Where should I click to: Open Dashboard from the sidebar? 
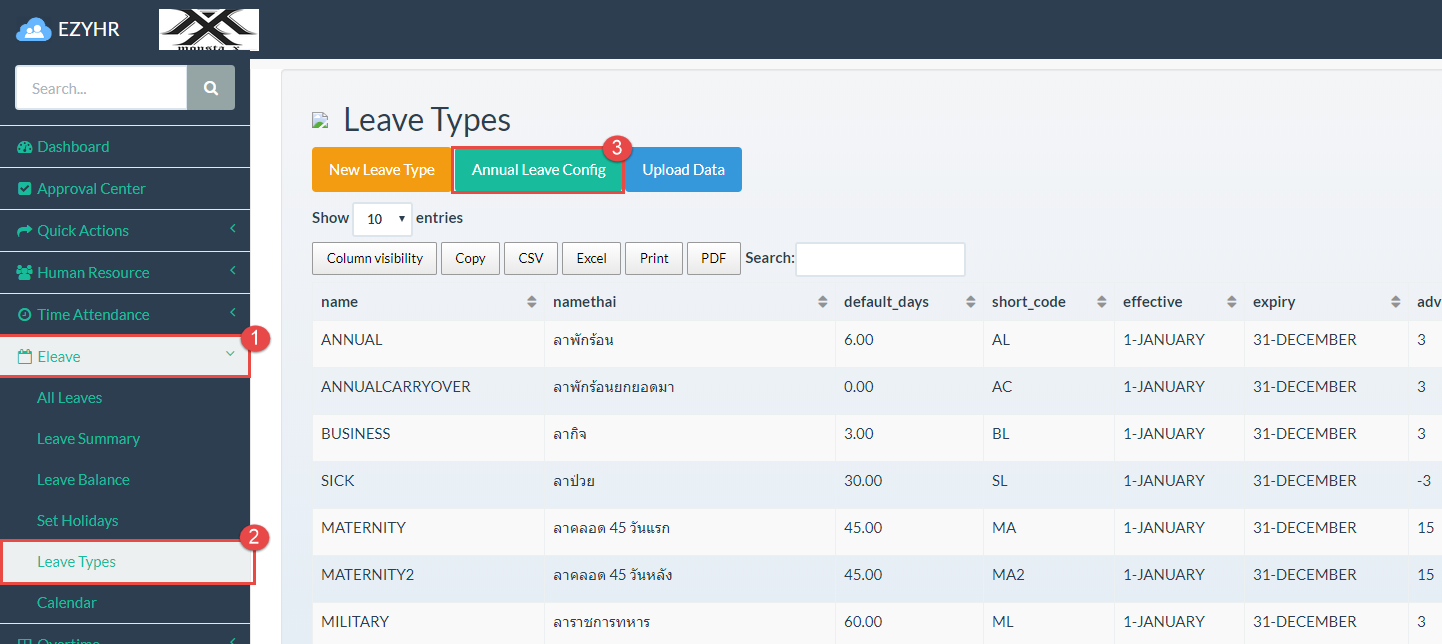click(73, 146)
